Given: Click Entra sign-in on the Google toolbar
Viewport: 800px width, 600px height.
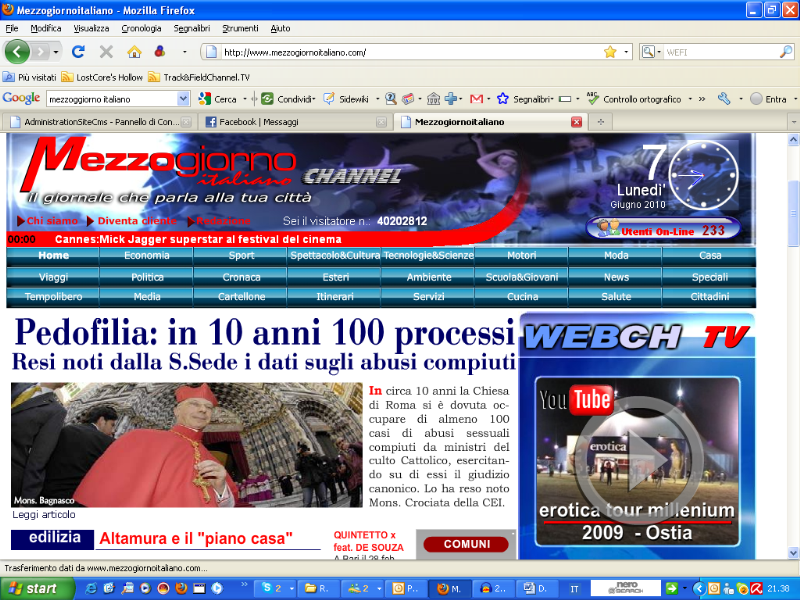Looking at the screenshot, I should point(768,99).
